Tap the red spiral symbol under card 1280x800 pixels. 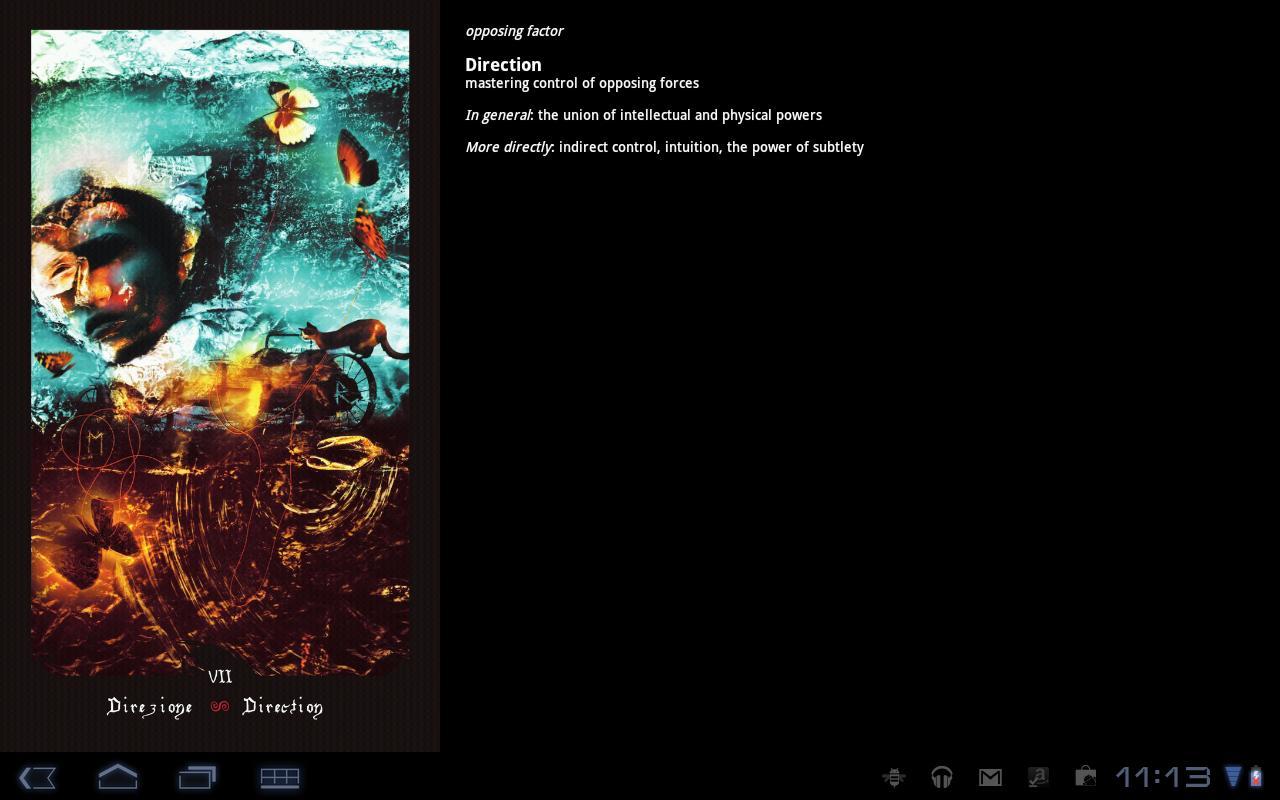pyautogui.click(x=220, y=707)
